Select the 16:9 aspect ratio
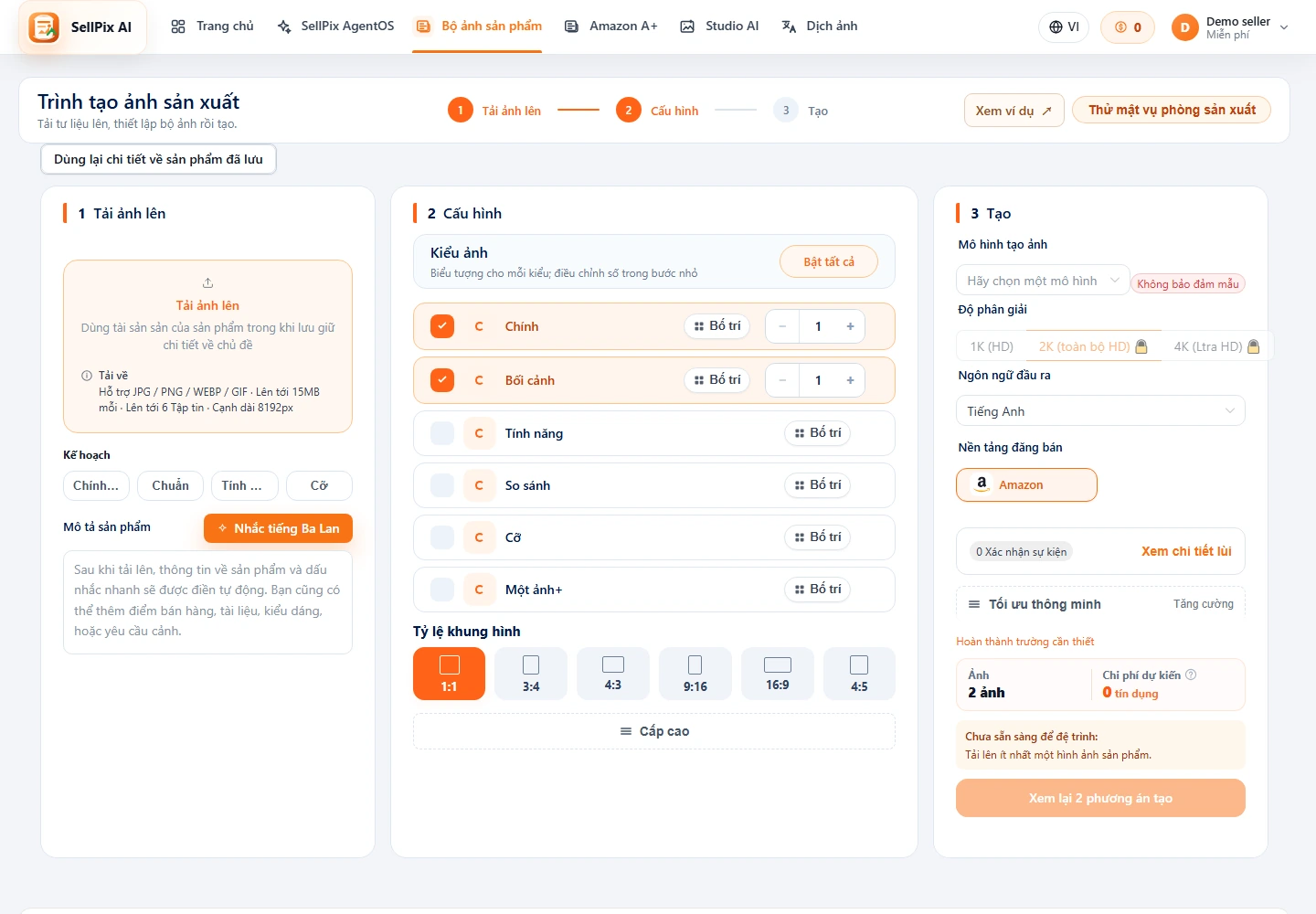Image resolution: width=1316 pixels, height=914 pixels. (x=778, y=674)
